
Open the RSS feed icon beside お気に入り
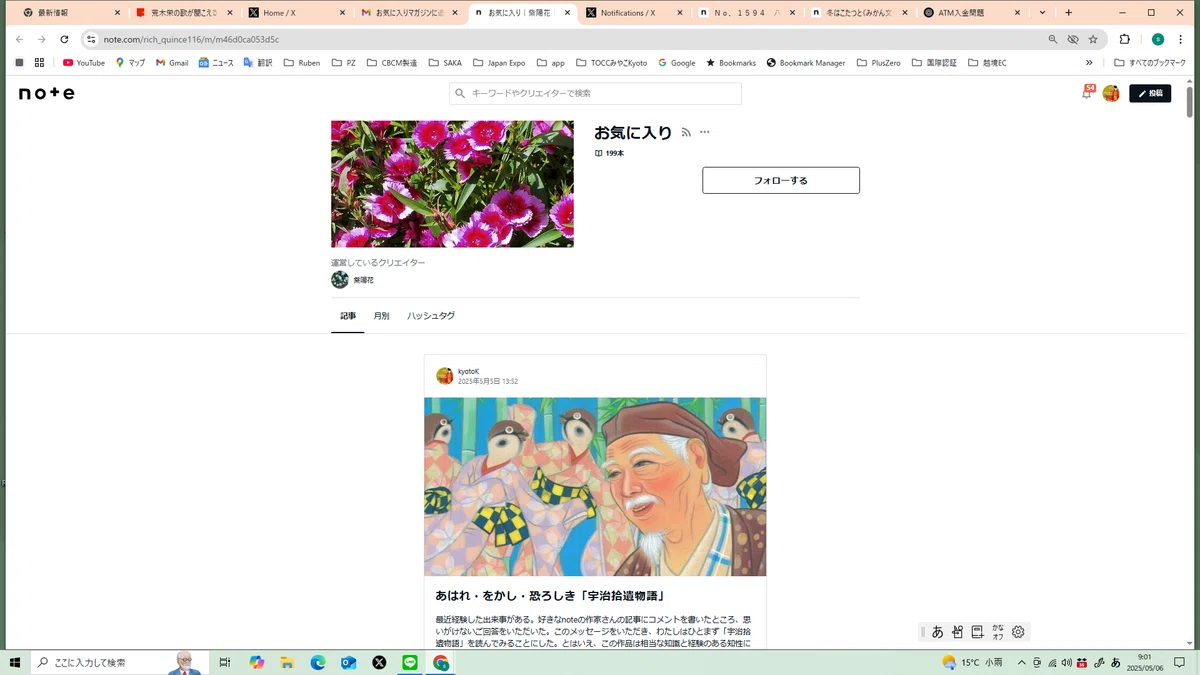click(x=686, y=132)
